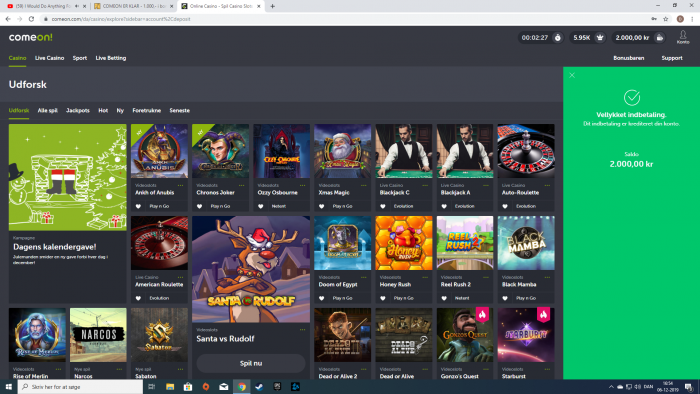
Task: Close the green deposit confirmation panel
Action: point(572,75)
